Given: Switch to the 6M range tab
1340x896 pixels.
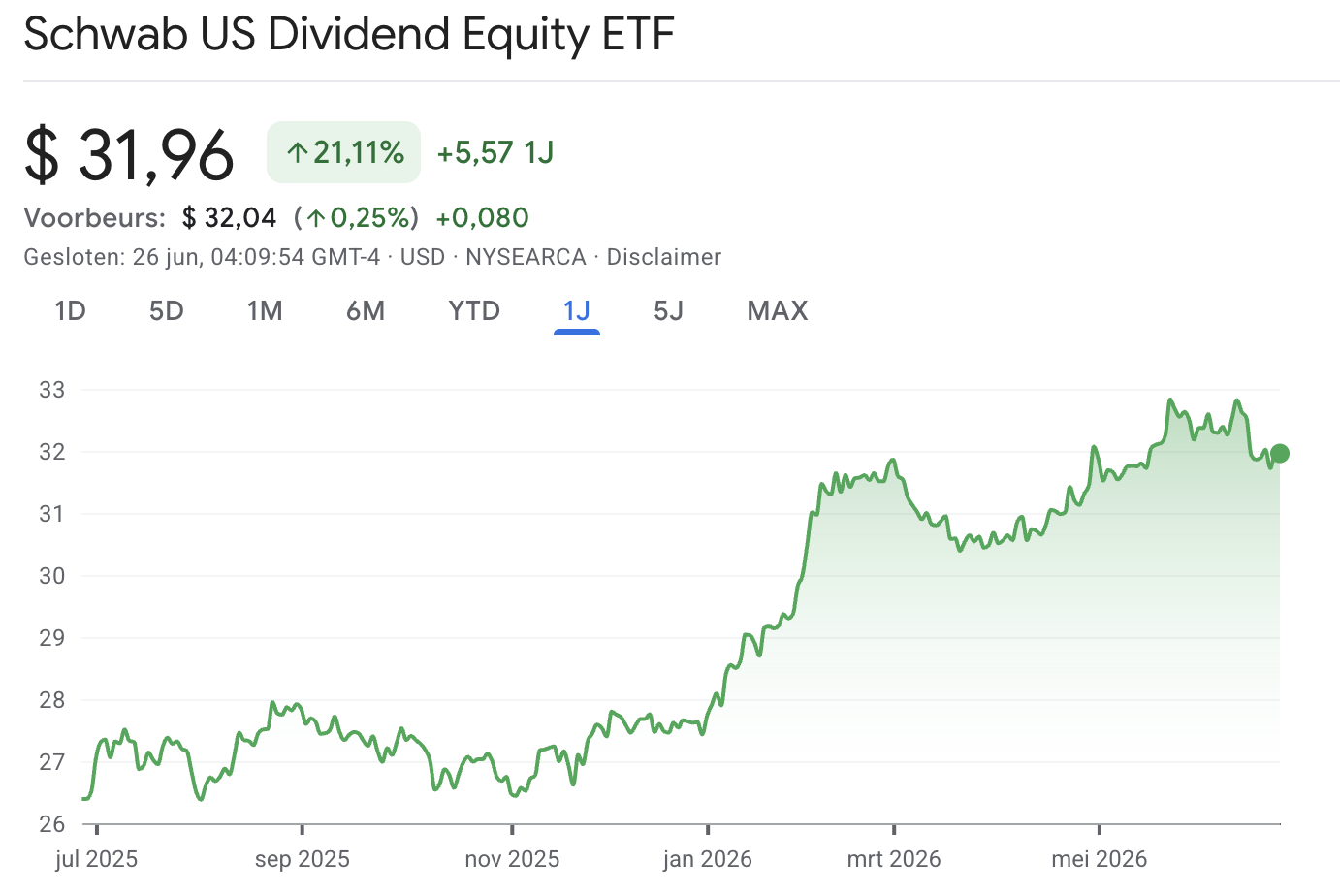Looking at the screenshot, I should (366, 311).
